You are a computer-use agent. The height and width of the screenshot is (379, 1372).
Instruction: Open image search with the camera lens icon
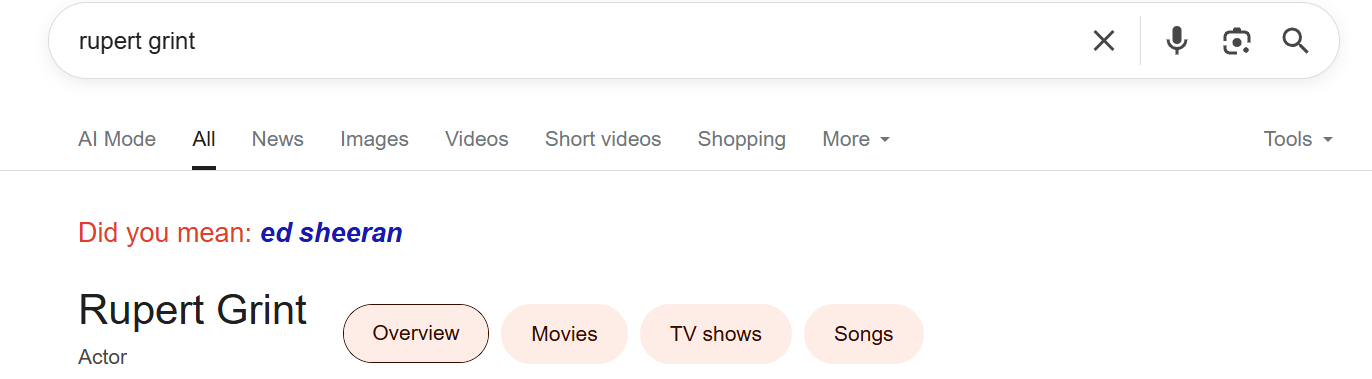coord(1237,41)
